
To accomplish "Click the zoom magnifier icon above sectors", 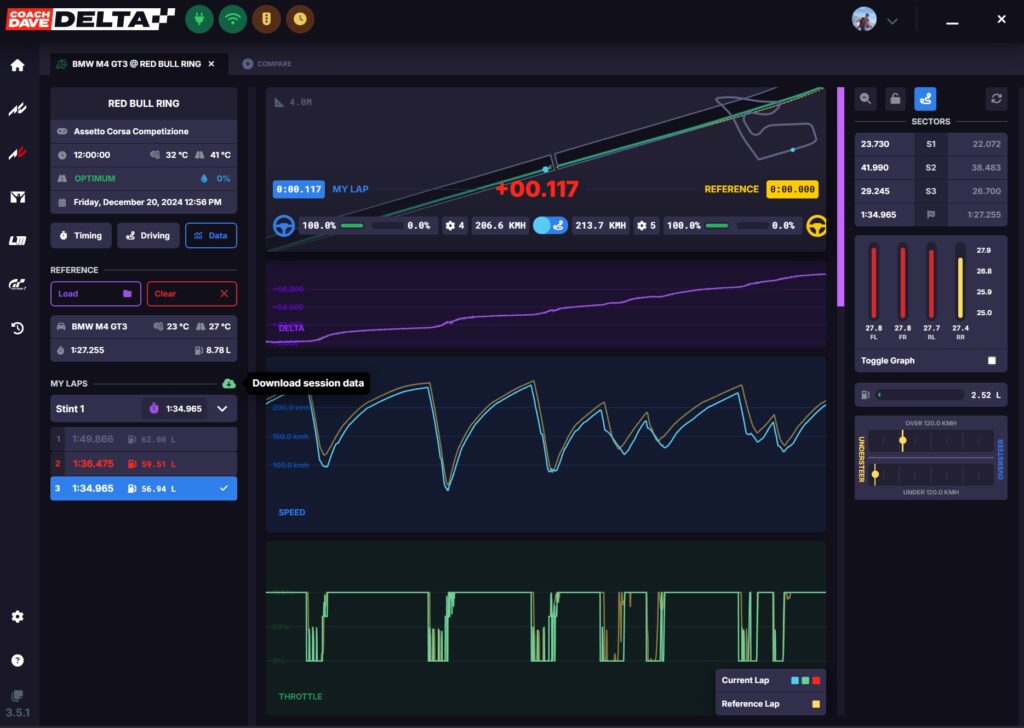I will click(x=866, y=98).
